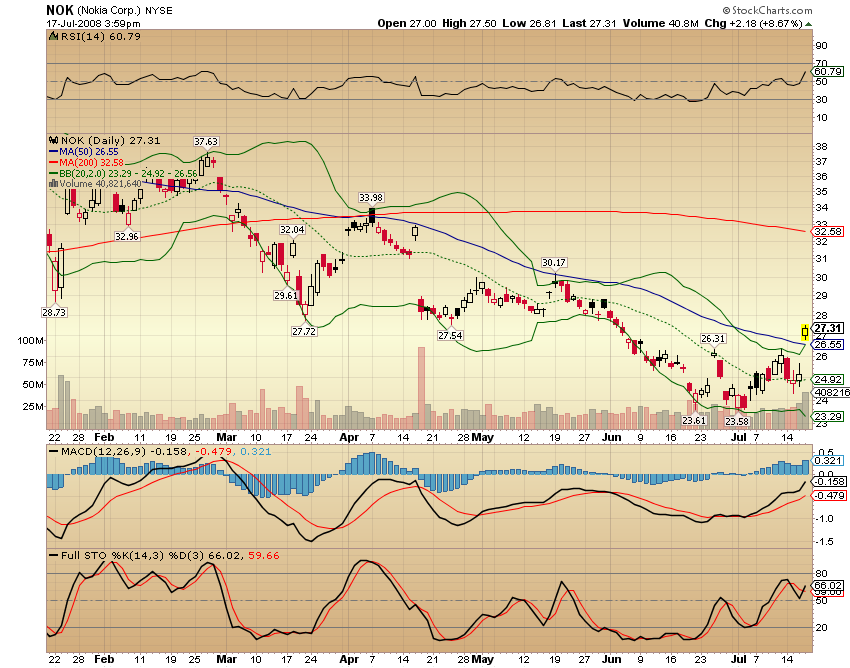
Task: Select the NOK ticker symbol title
Action: click(60, 10)
